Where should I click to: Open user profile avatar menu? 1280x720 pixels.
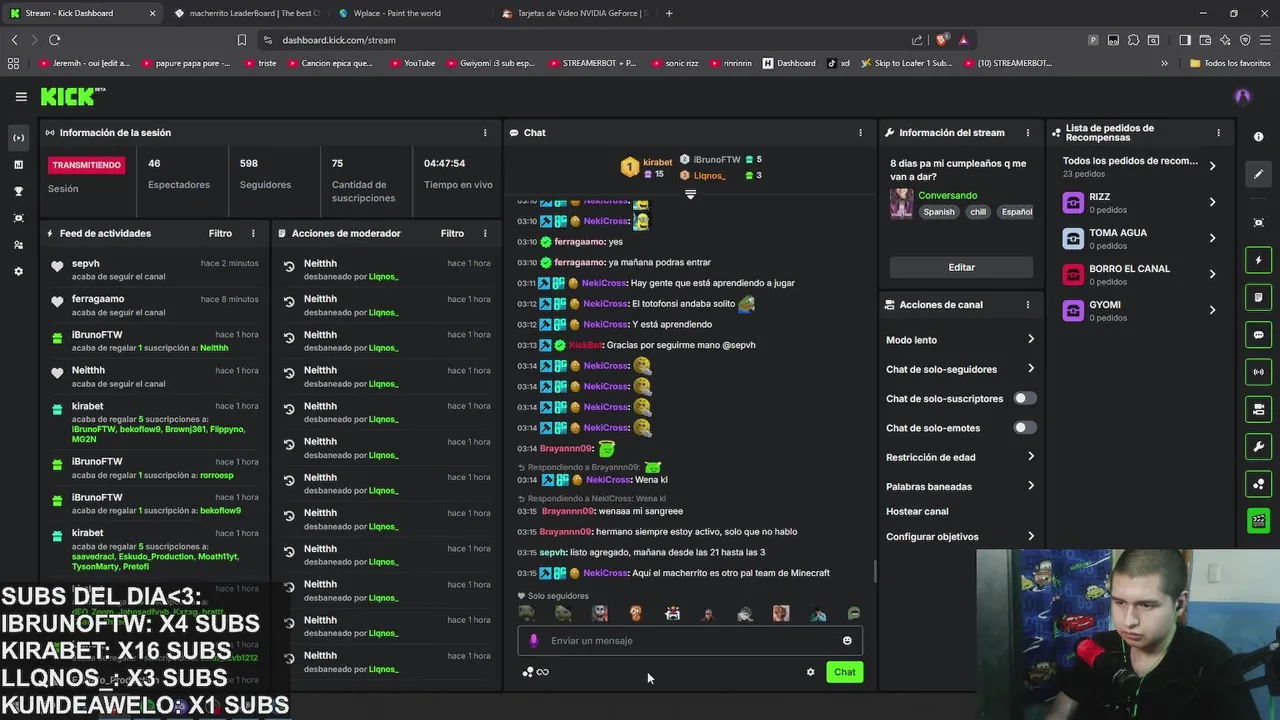(1243, 96)
